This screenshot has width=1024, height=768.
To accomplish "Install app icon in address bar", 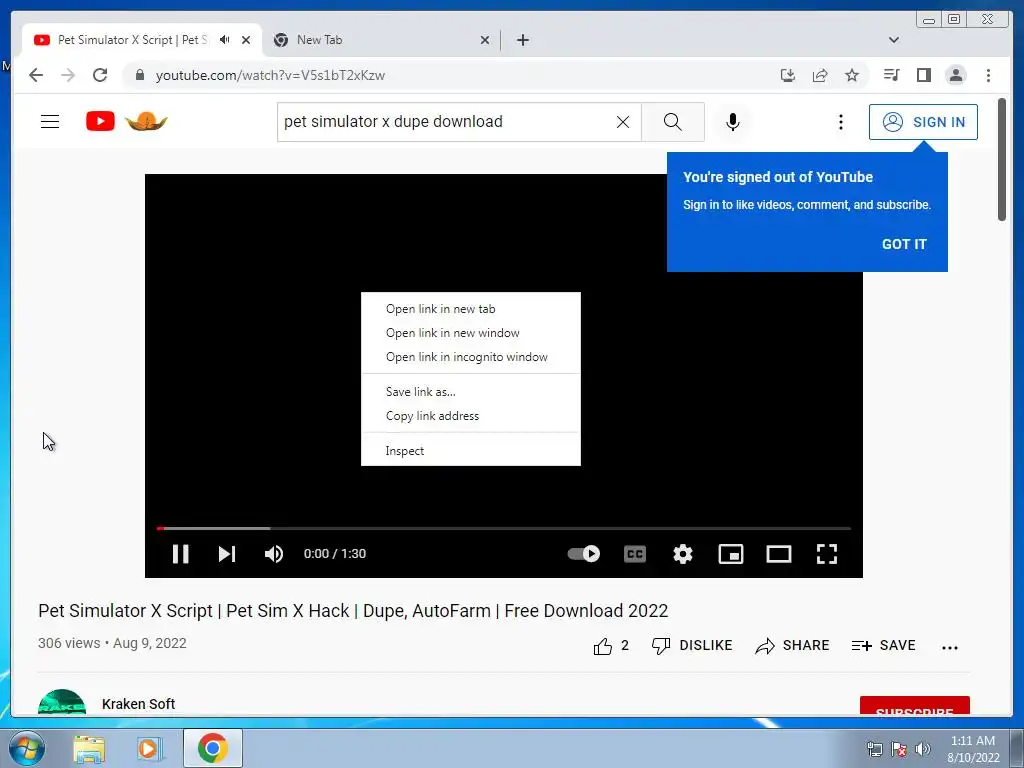I will click(788, 75).
